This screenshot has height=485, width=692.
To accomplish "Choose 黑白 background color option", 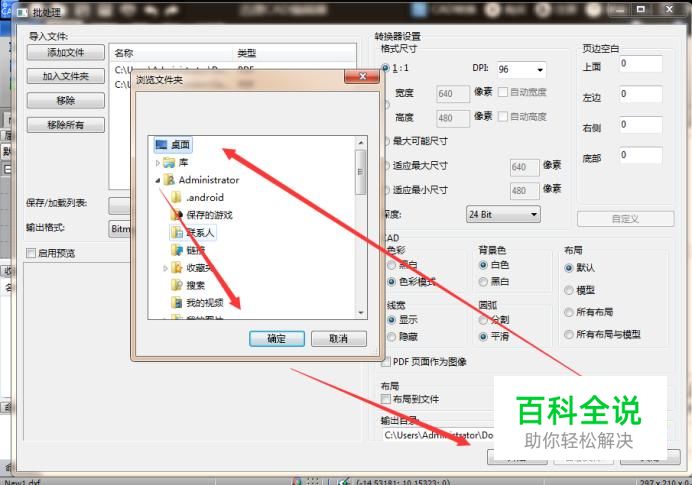I will click(483, 282).
